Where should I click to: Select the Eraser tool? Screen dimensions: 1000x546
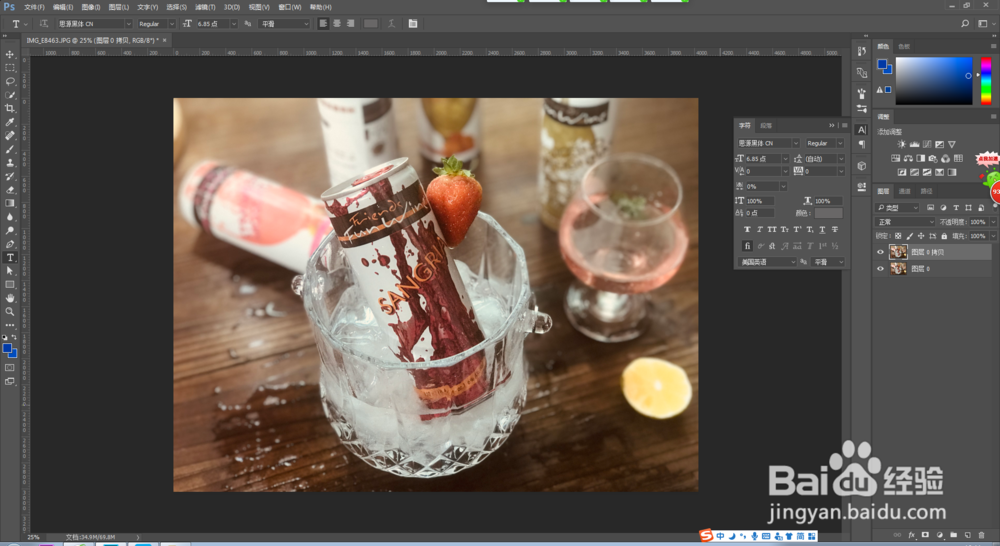click(x=10, y=189)
